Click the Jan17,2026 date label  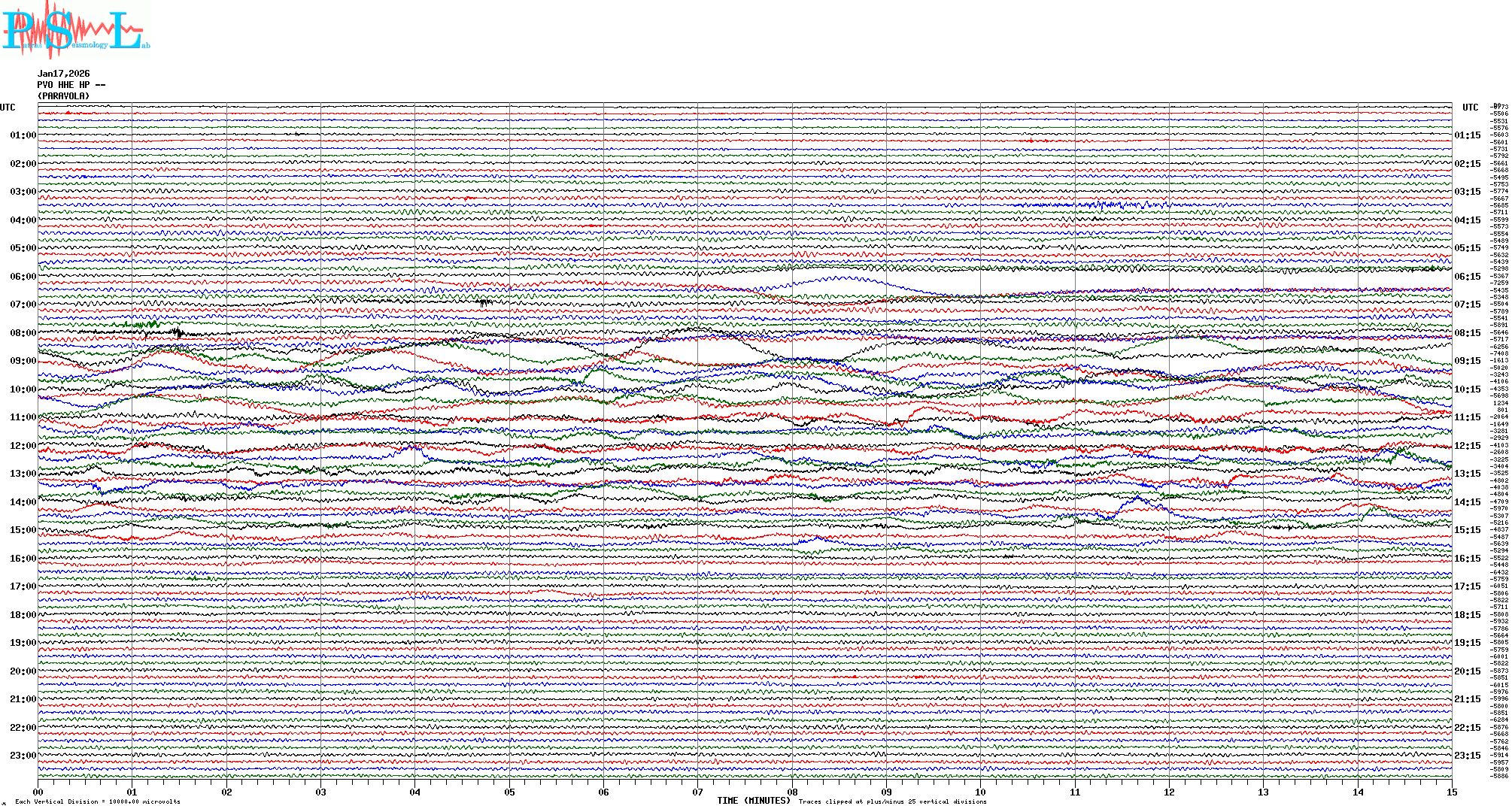pyautogui.click(x=64, y=74)
